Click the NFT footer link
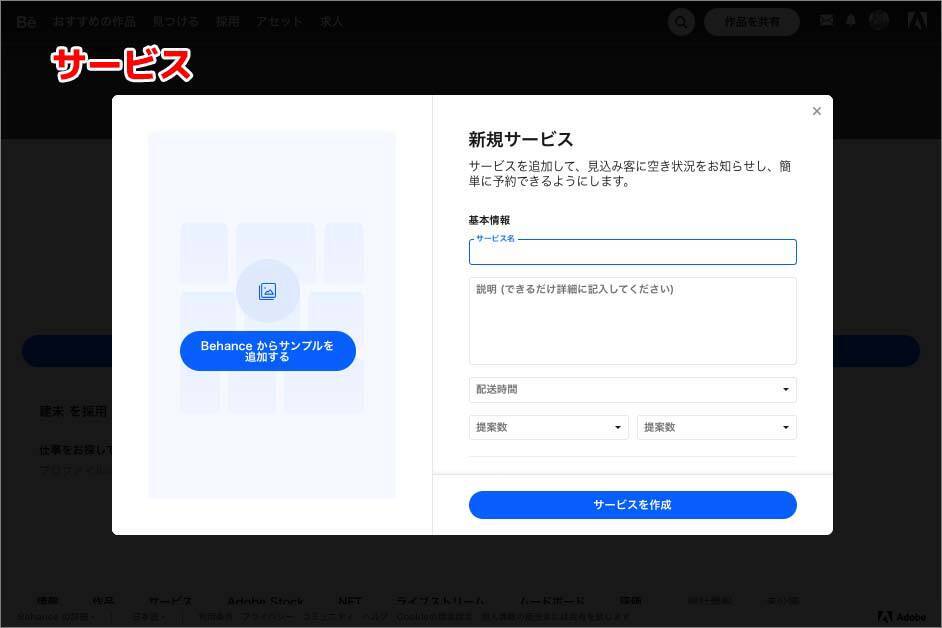The height and width of the screenshot is (628, 942). tap(350, 601)
